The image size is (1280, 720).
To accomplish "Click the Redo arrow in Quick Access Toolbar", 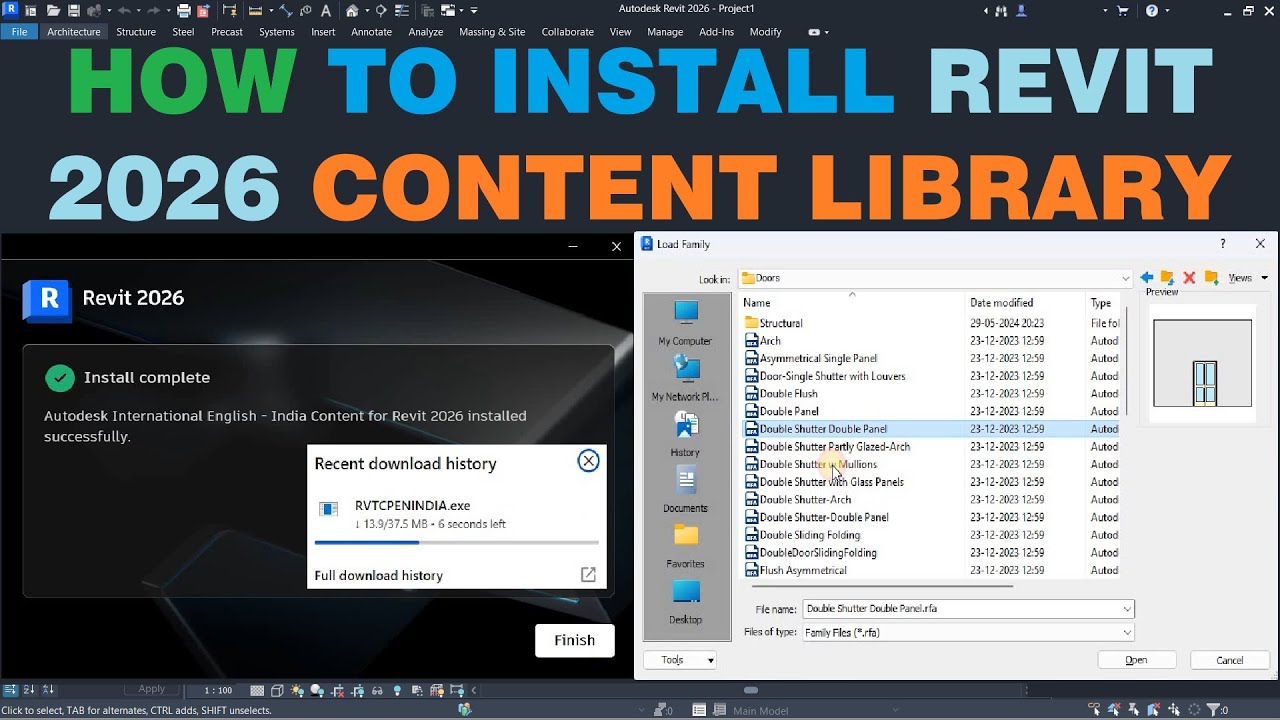I will click(x=154, y=10).
